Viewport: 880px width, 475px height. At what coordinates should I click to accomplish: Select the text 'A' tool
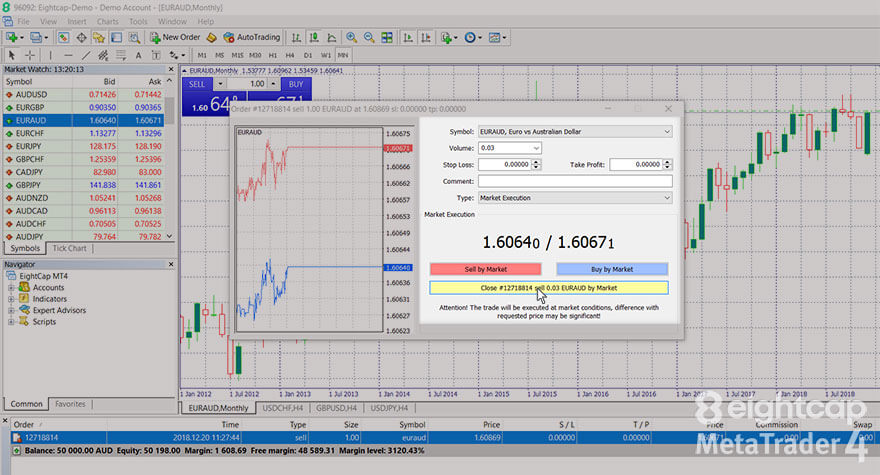[138, 55]
